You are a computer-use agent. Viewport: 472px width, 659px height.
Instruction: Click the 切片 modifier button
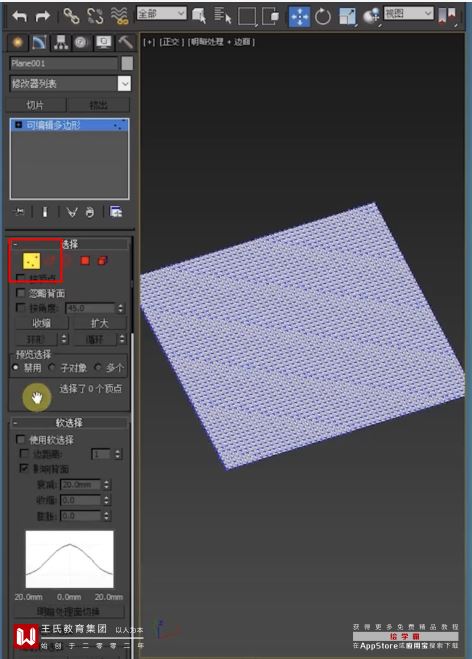click(36, 105)
